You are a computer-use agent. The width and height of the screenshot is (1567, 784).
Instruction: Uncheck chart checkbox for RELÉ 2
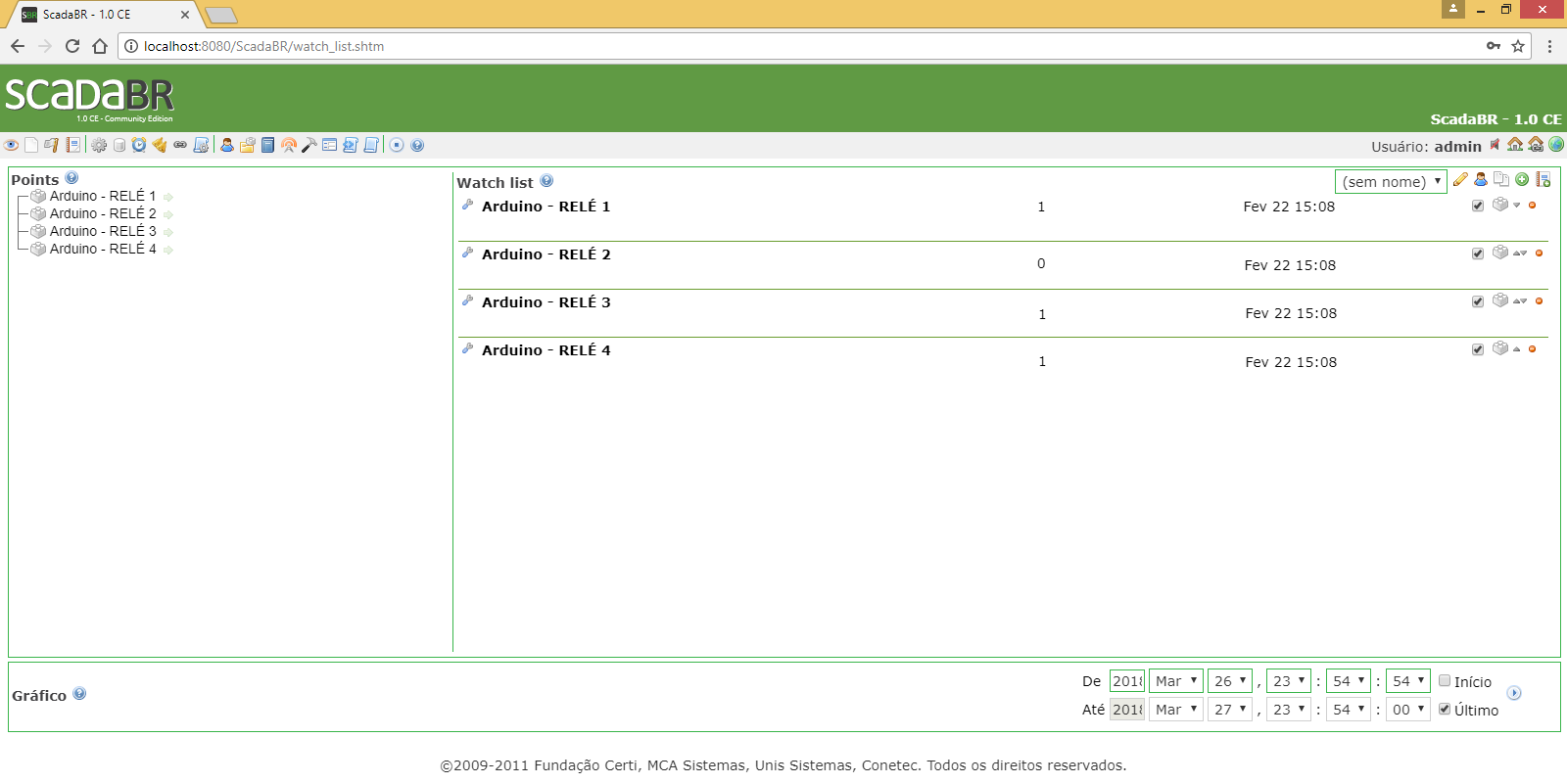[x=1478, y=254]
